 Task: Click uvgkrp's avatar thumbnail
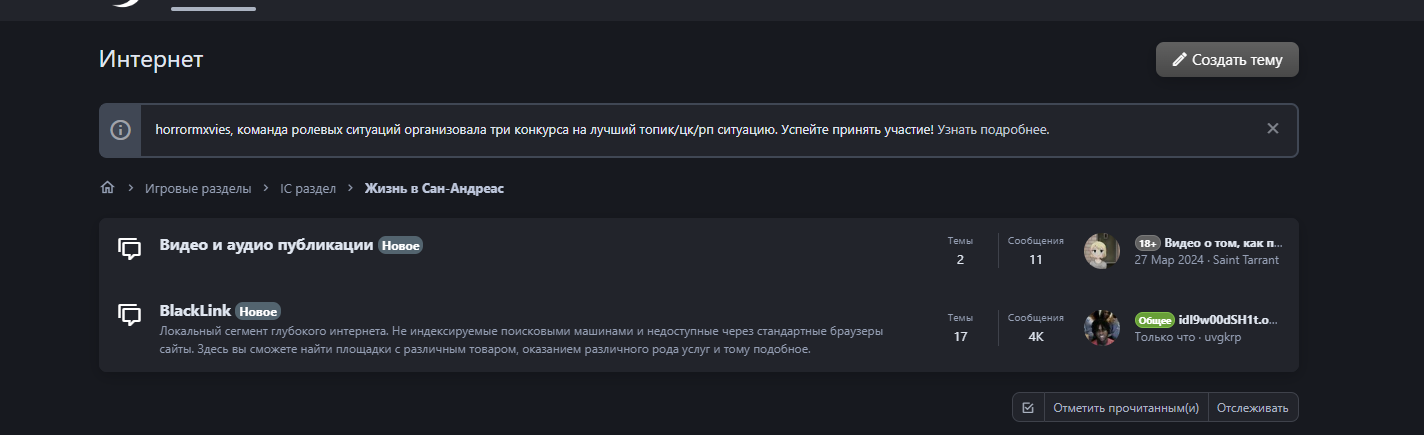[x=1101, y=328]
